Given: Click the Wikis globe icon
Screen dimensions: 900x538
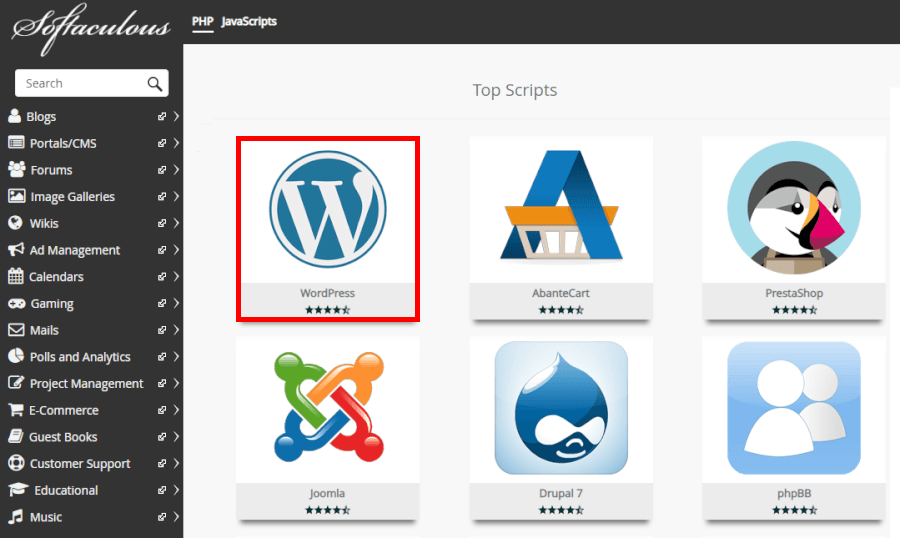Looking at the screenshot, I should point(15,223).
